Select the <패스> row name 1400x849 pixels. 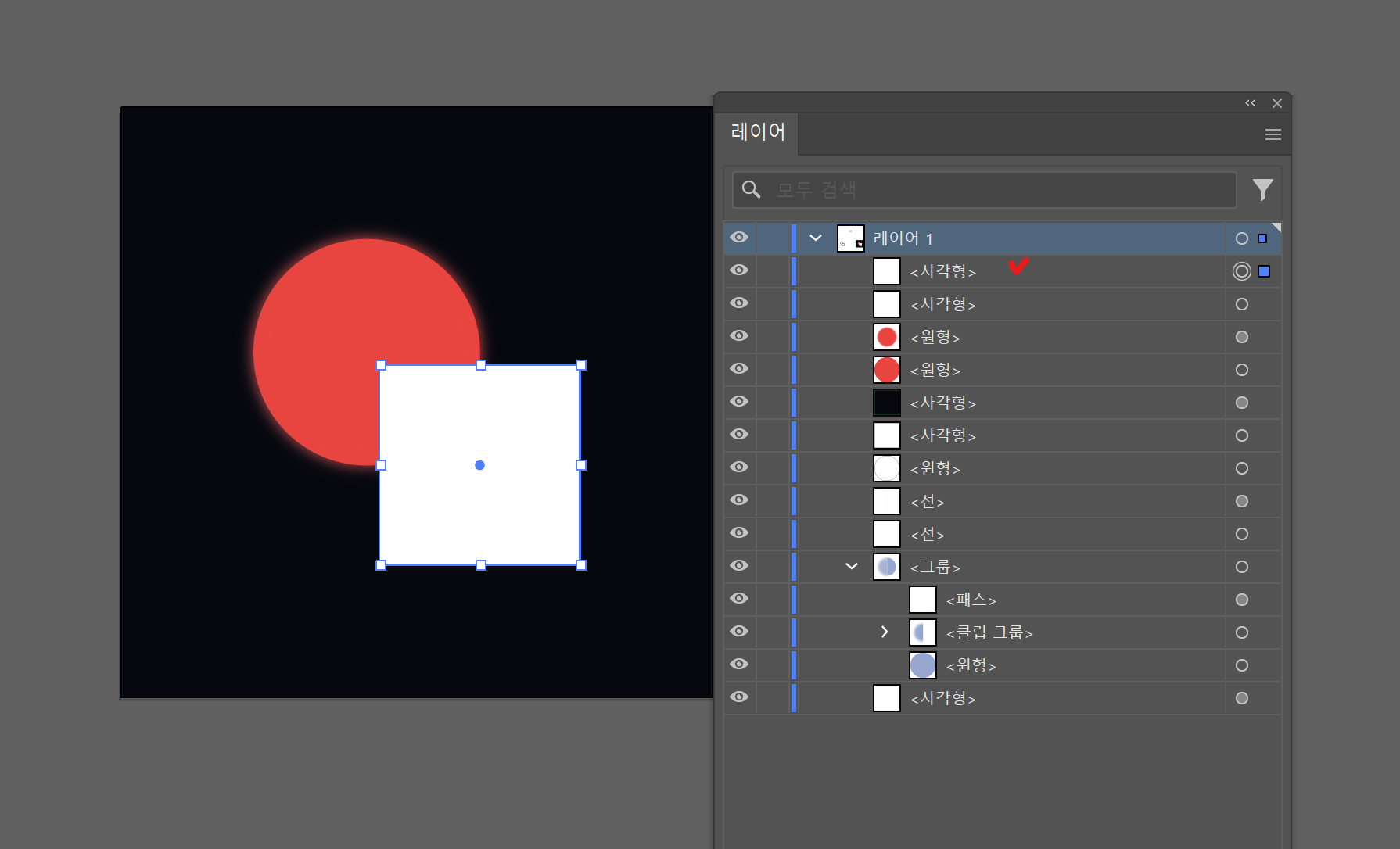(x=971, y=600)
